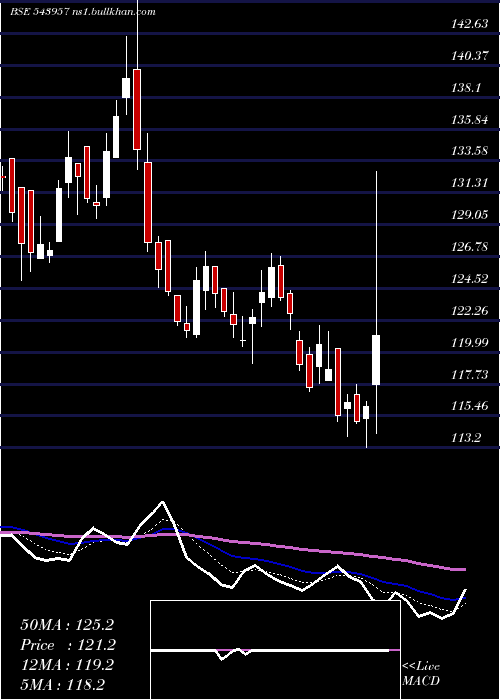500x700 pixels.
Task: Click the 138.1 price axis label
Action: [466, 88]
